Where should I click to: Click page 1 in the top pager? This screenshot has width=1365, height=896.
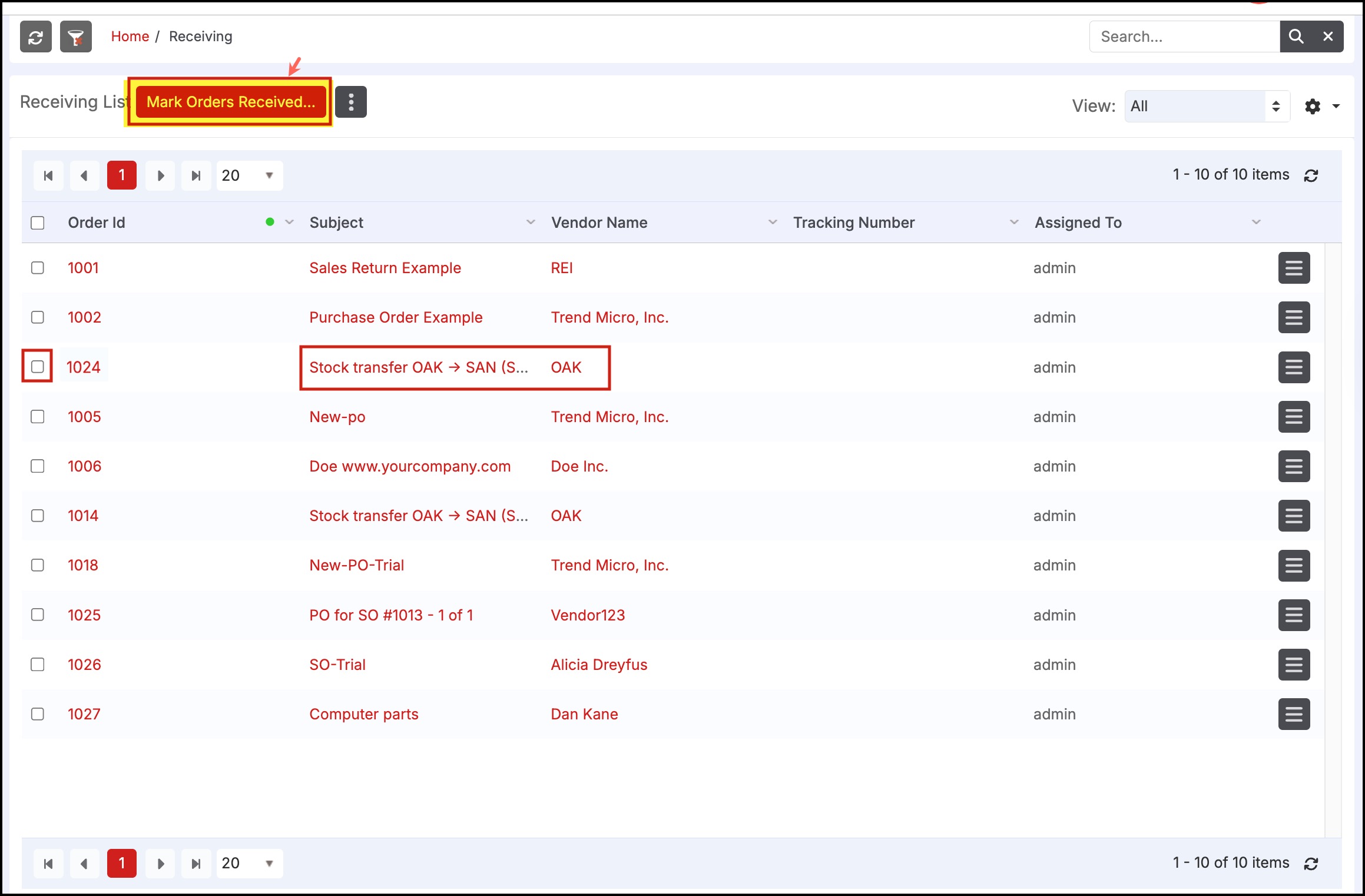[x=122, y=175]
